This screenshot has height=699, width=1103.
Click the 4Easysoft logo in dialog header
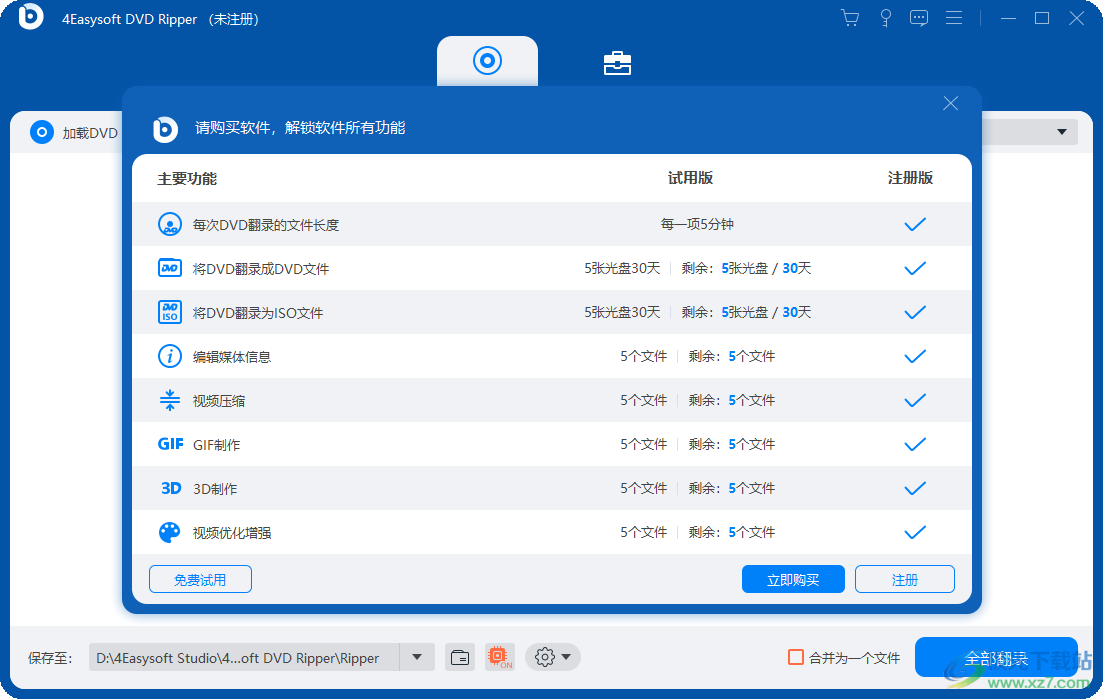[165, 129]
